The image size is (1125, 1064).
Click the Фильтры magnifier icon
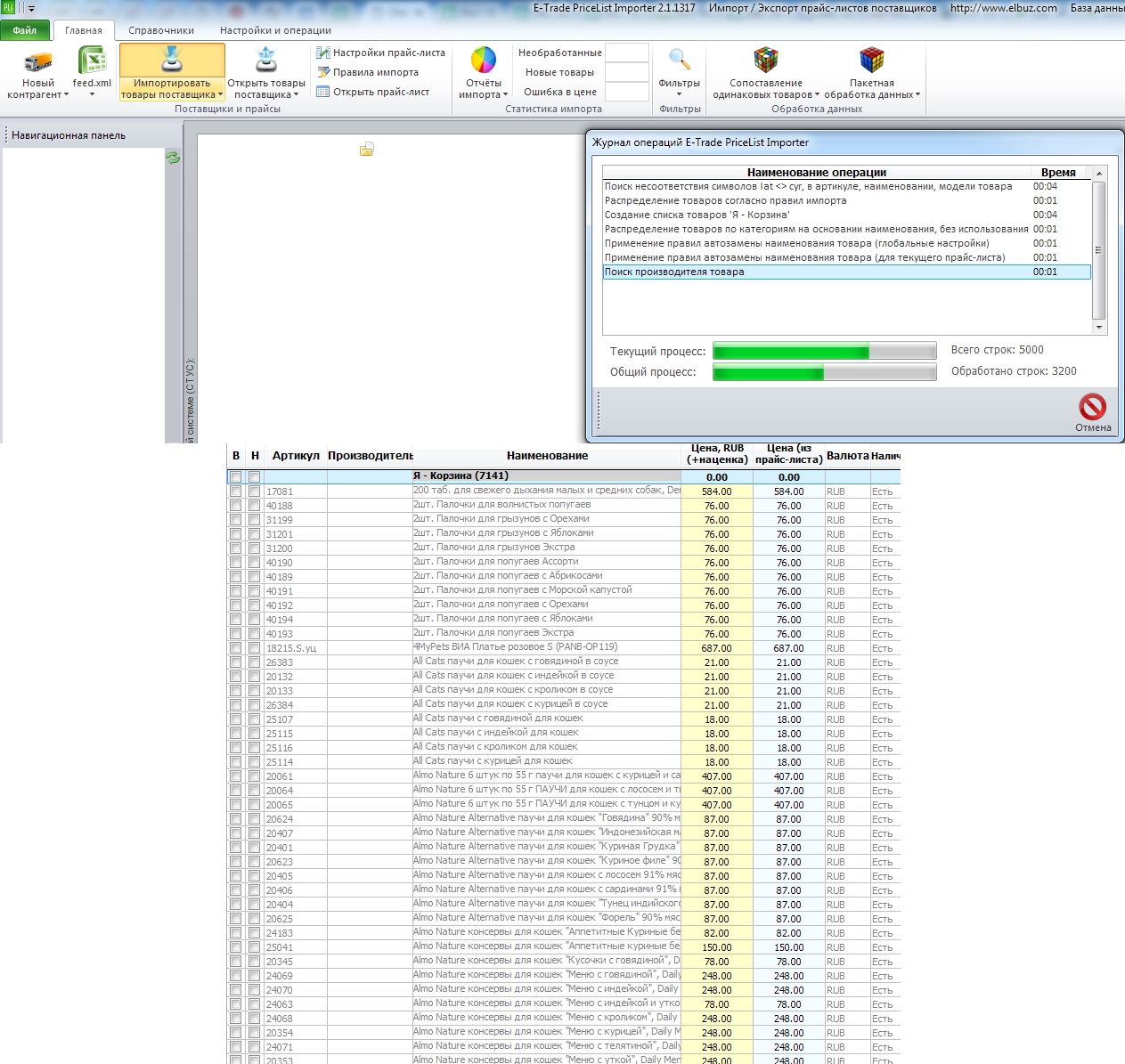coord(679,60)
